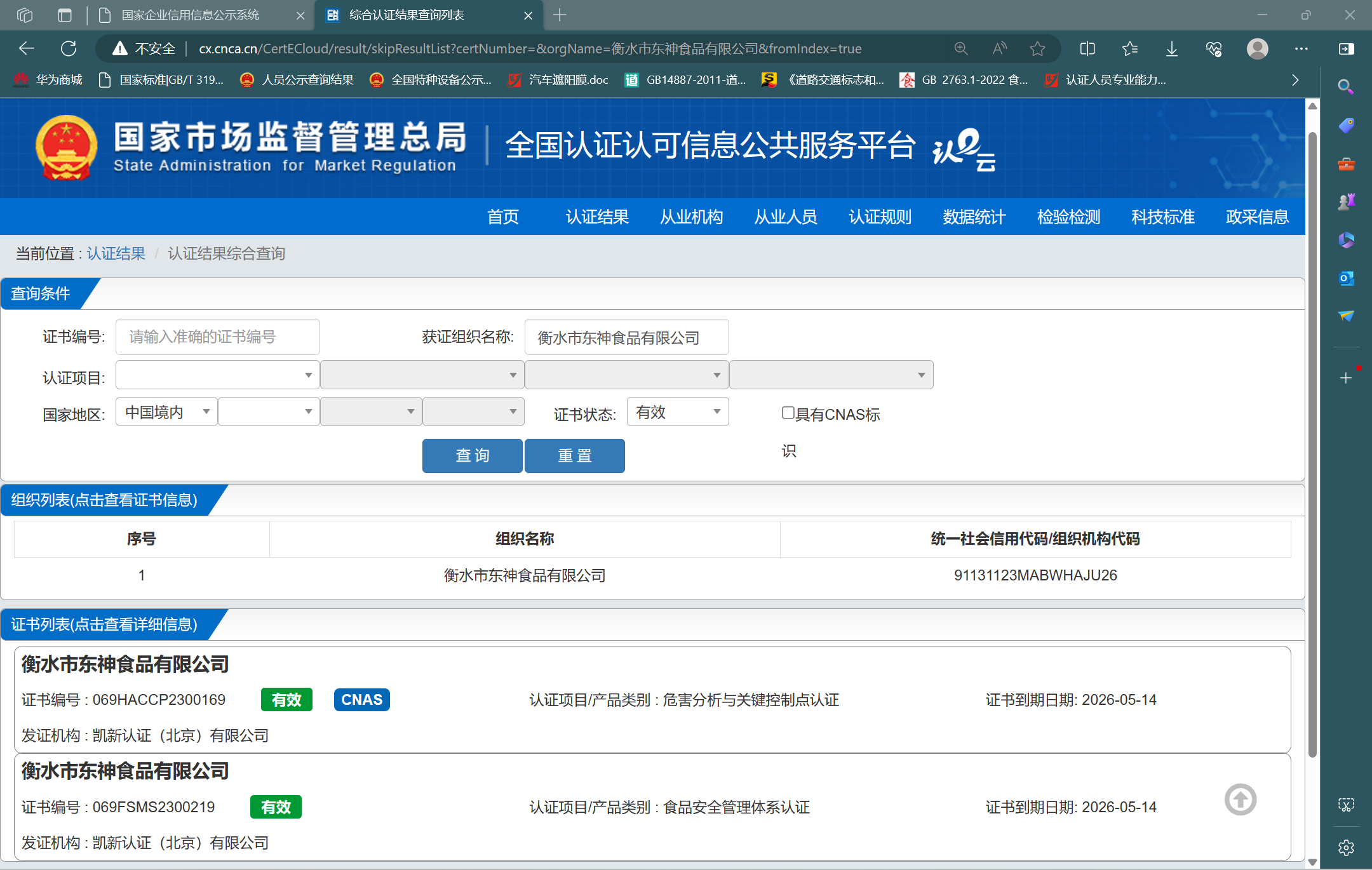
Task: Click the 获证组织名称 input field
Action: [x=626, y=337]
